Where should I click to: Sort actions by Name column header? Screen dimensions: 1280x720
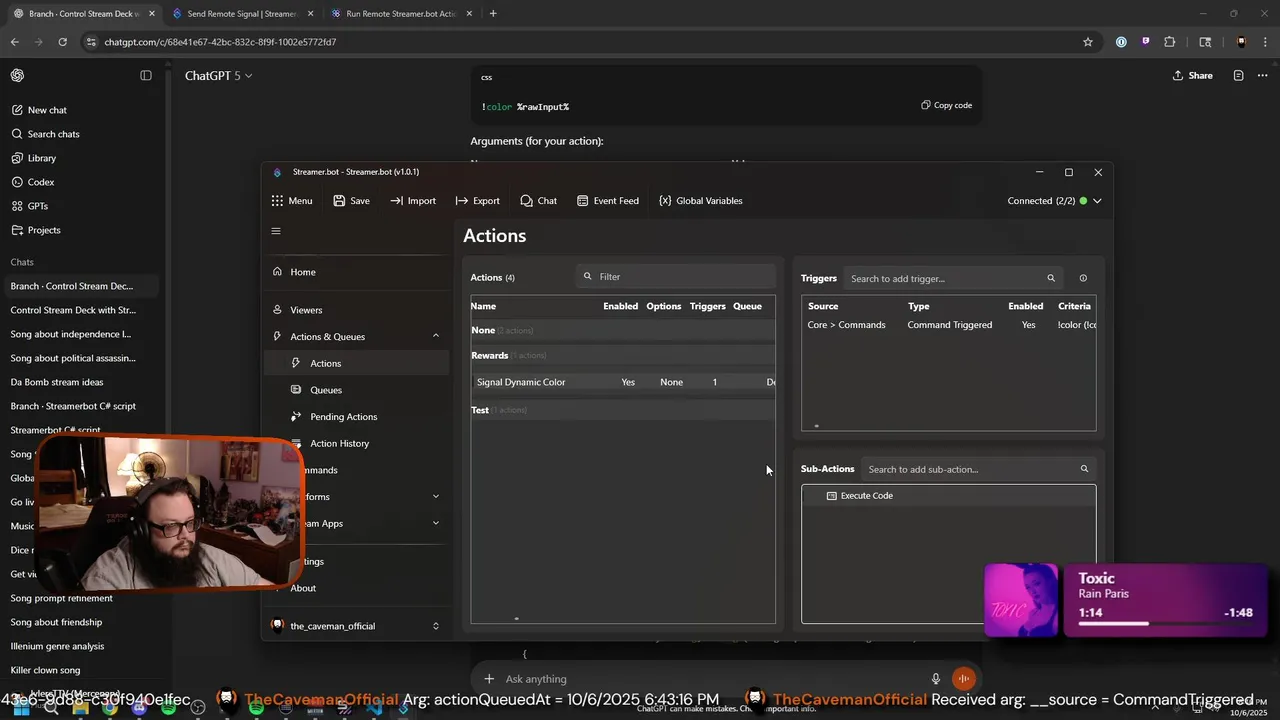(x=483, y=306)
